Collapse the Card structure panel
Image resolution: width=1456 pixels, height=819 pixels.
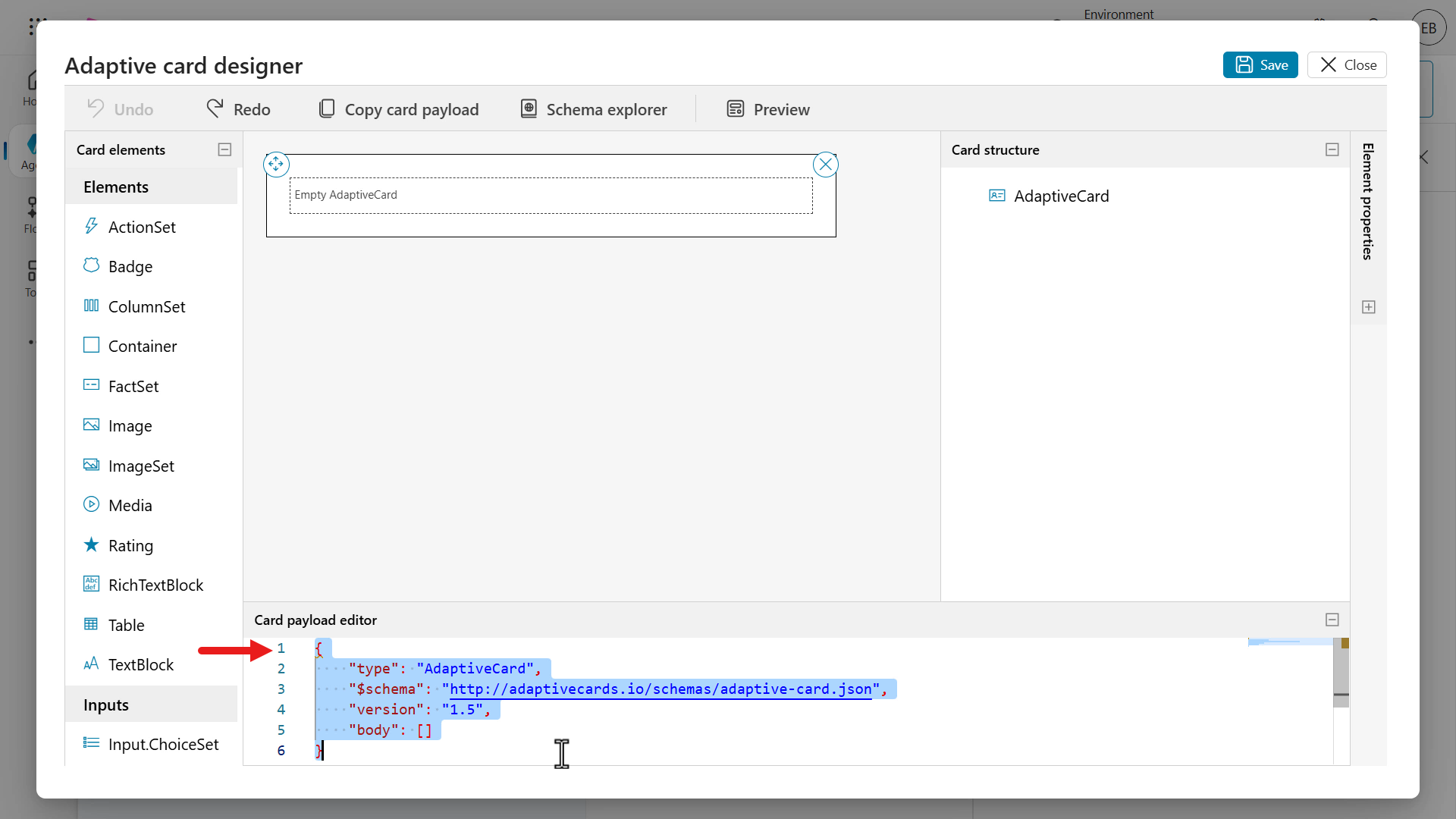tap(1332, 149)
